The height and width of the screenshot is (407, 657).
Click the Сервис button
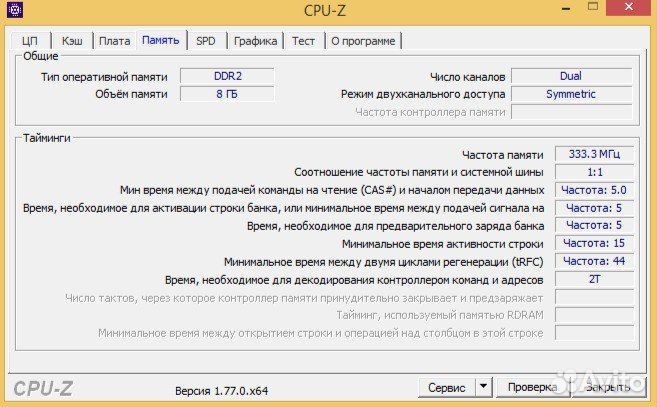(x=447, y=388)
